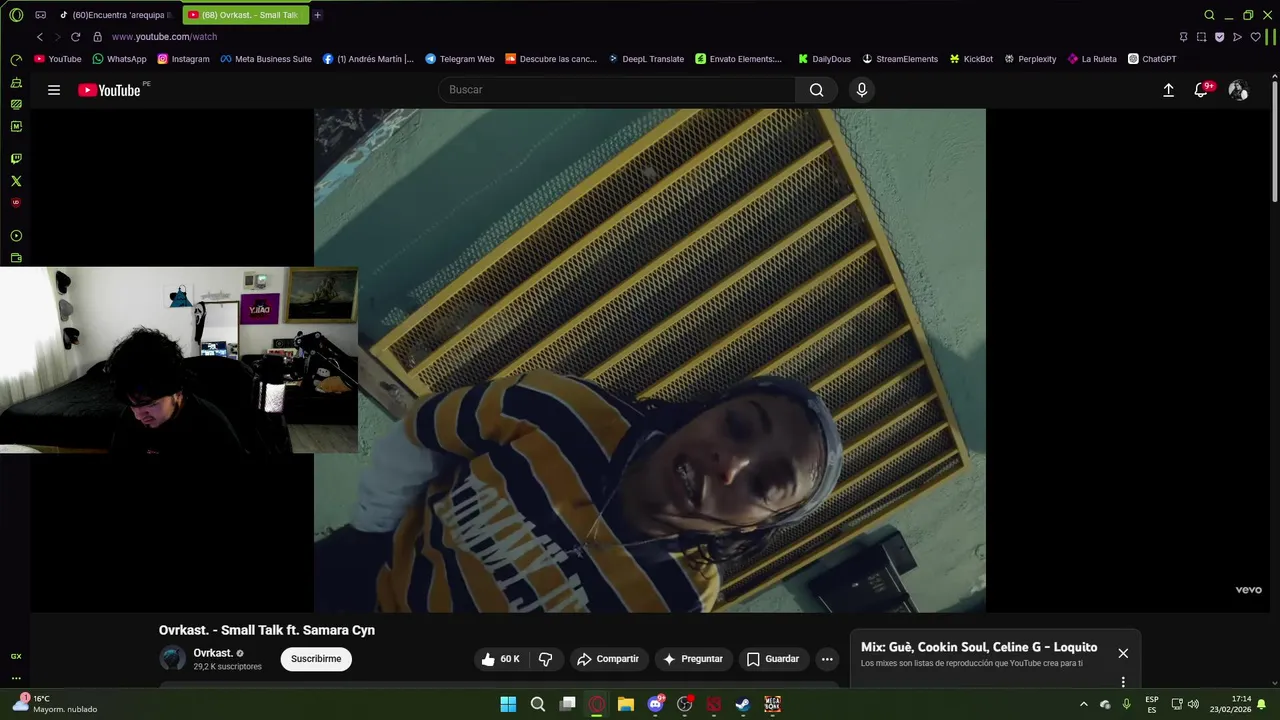Screen dimensions: 1280x720
Task: Open the YouTube account avatar menu
Action: click(x=1238, y=90)
